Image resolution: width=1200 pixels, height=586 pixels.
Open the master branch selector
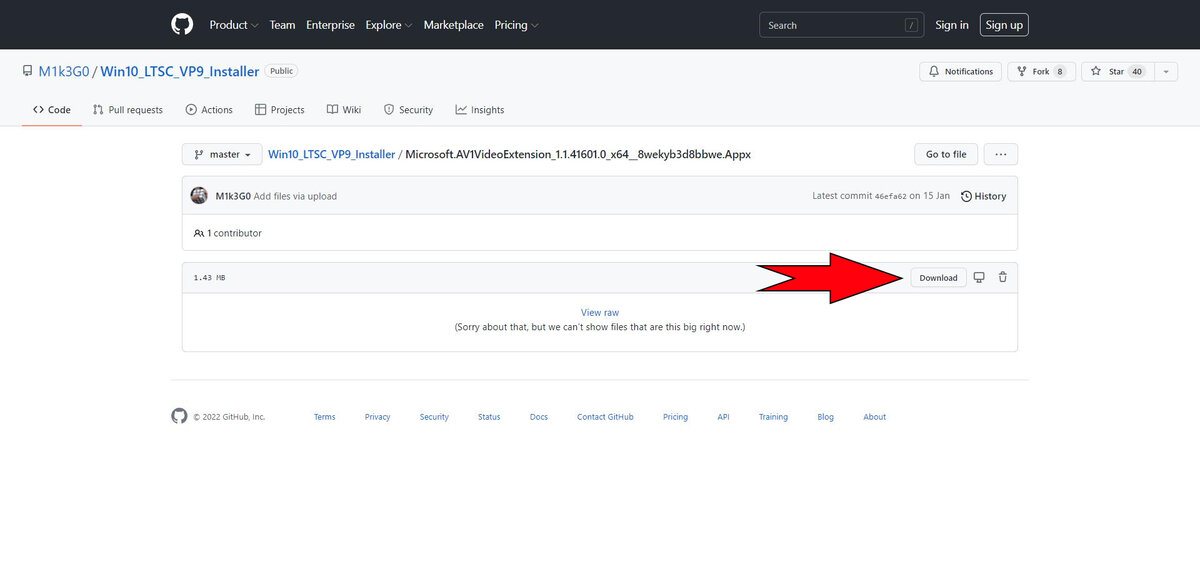pyautogui.click(x=222, y=155)
